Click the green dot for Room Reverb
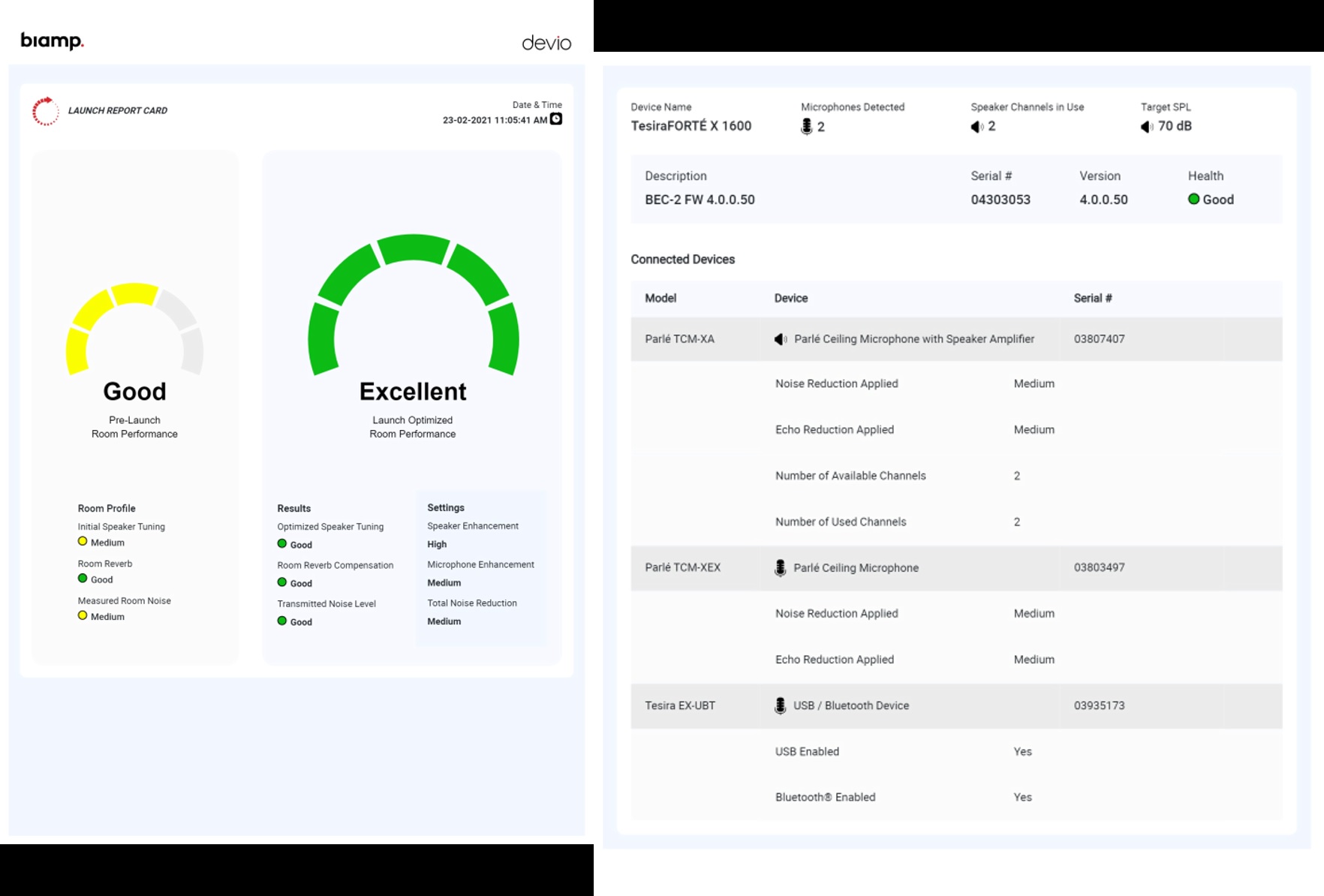This screenshot has width=1324, height=896. [x=83, y=578]
